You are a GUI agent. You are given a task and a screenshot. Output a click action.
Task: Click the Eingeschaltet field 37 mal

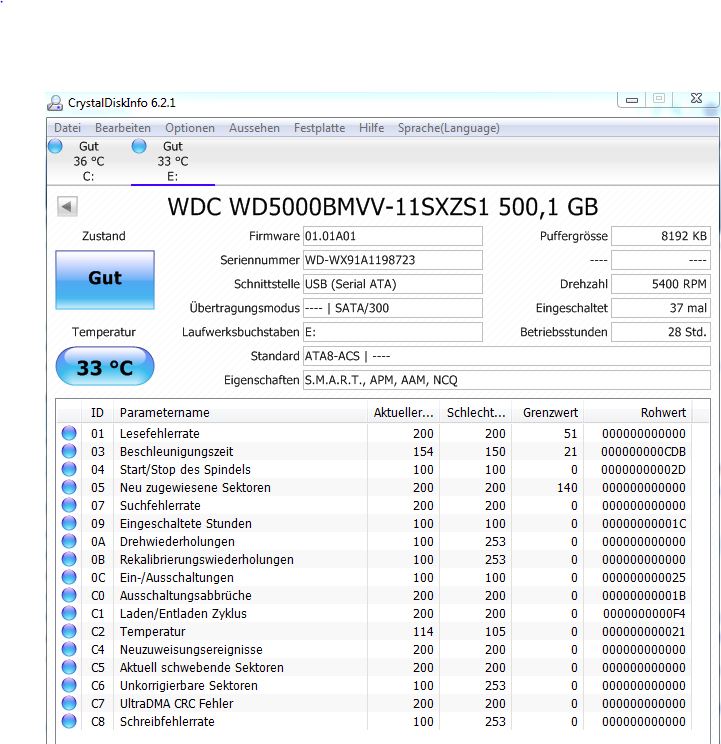661,308
